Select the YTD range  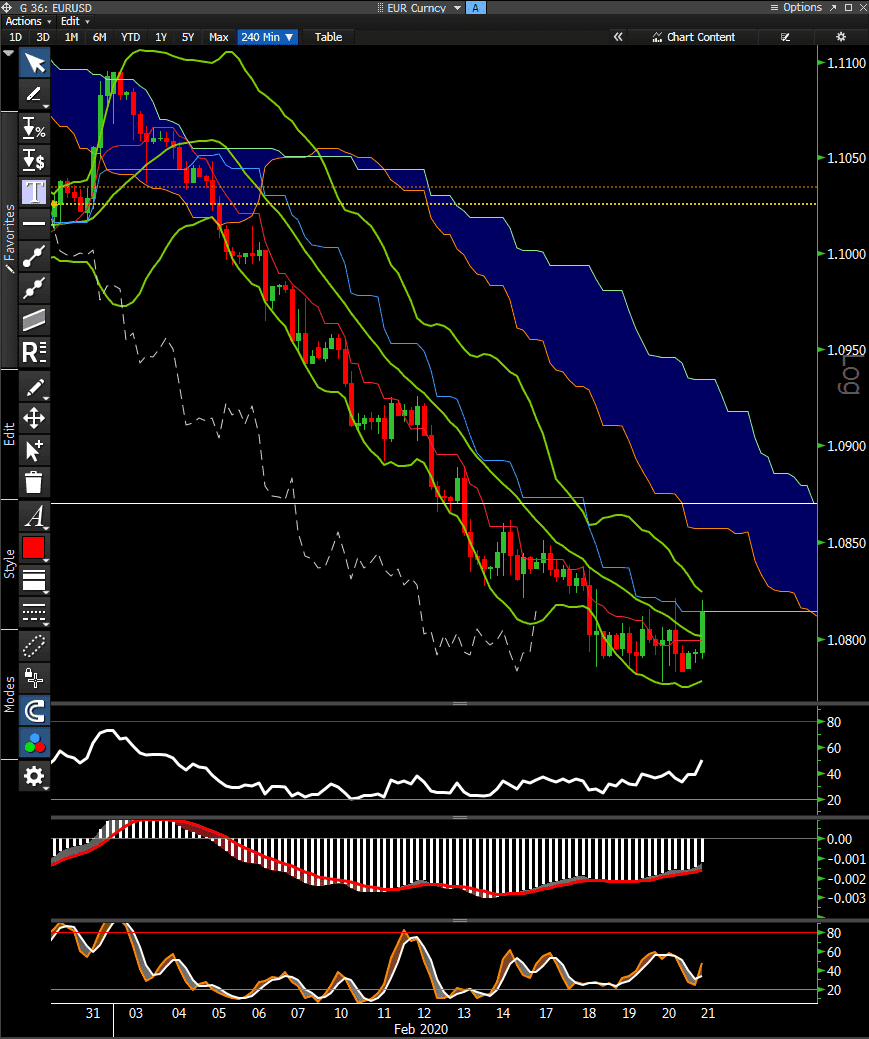tap(131, 37)
